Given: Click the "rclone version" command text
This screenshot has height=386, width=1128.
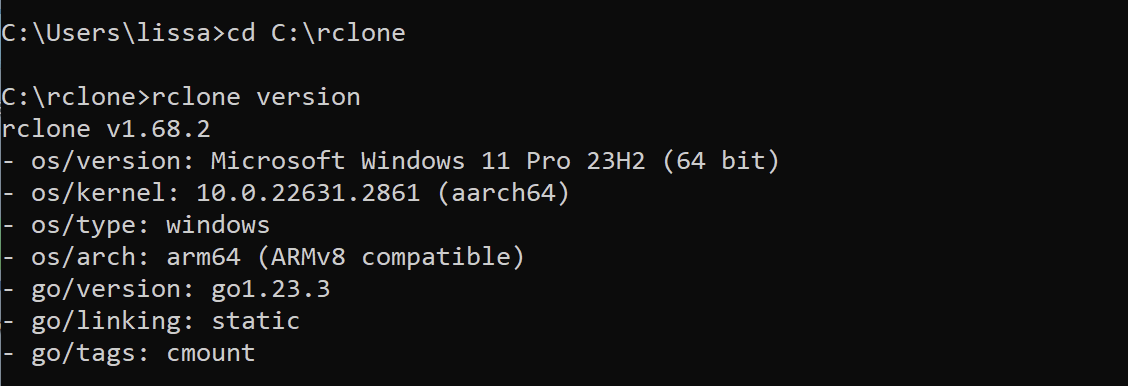Looking at the screenshot, I should tap(256, 97).
